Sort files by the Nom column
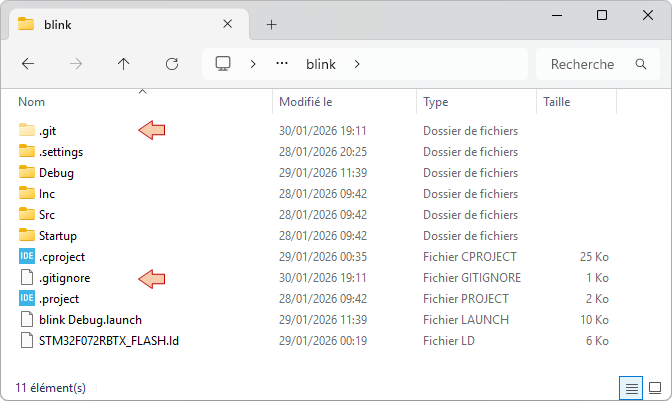The height and width of the screenshot is (401, 672). click(x=32, y=102)
